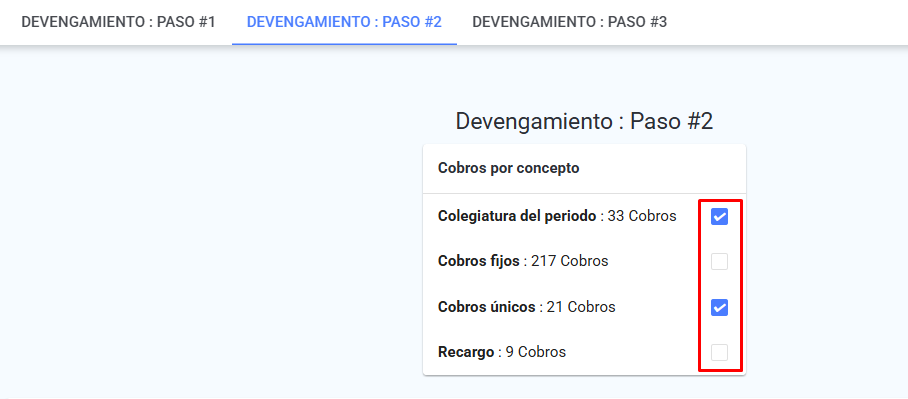This screenshot has width=908, height=399.
Task: Click the word Devengamiento in page heading
Action: click(x=533, y=122)
